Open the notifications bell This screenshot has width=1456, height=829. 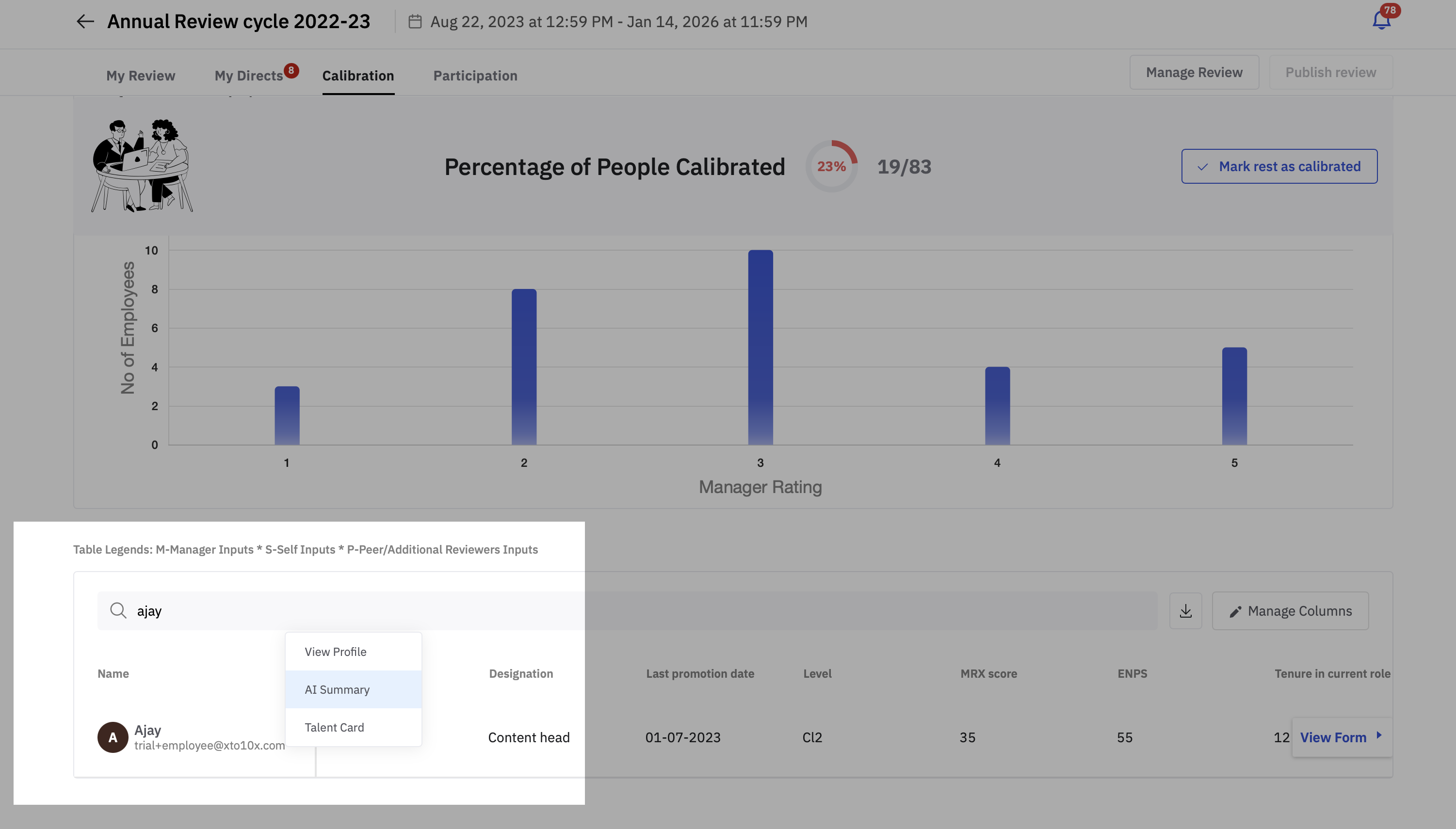1381,21
